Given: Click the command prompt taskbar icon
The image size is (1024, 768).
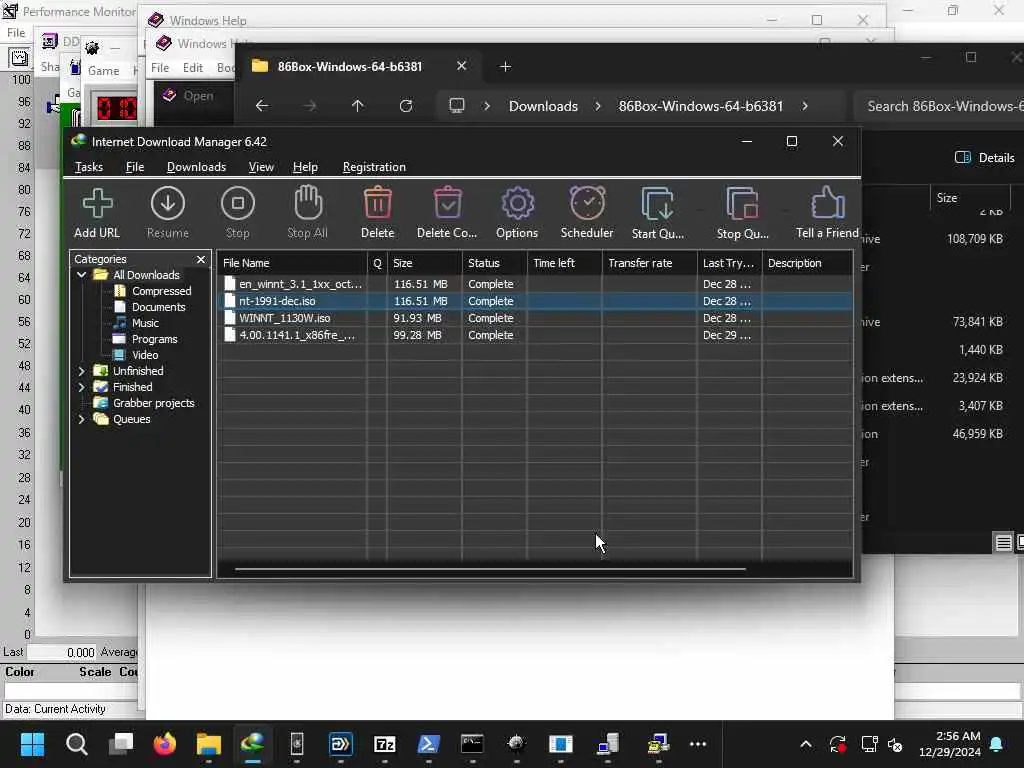Looking at the screenshot, I should click(x=472, y=744).
